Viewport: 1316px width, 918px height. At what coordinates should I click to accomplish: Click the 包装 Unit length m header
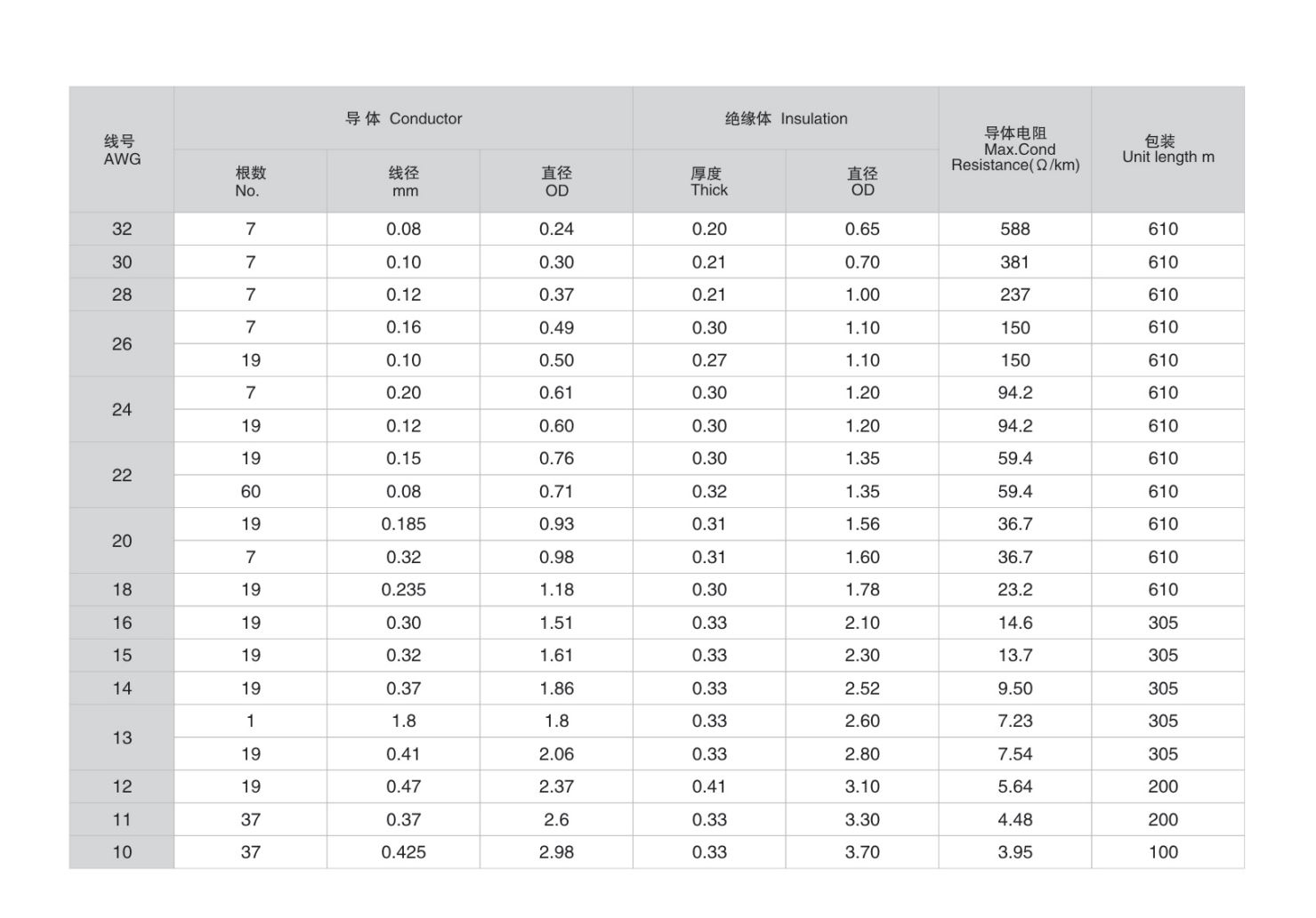(x=1167, y=149)
